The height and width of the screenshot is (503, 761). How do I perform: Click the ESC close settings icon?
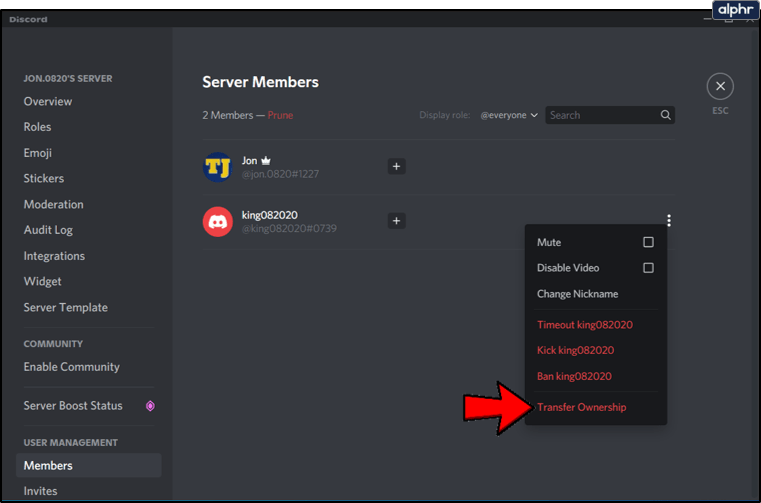[719, 87]
